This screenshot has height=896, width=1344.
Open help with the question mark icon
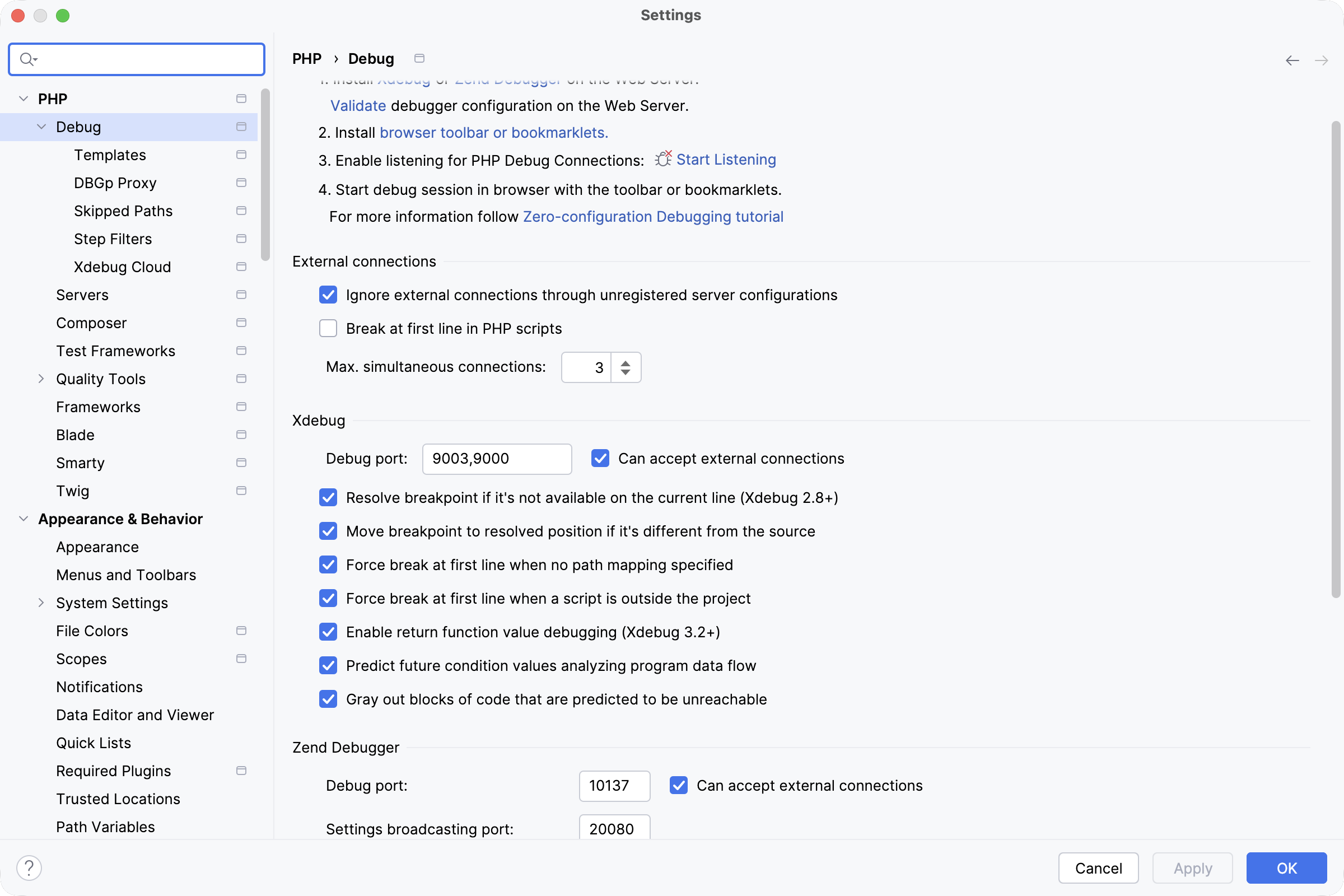click(x=29, y=867)
